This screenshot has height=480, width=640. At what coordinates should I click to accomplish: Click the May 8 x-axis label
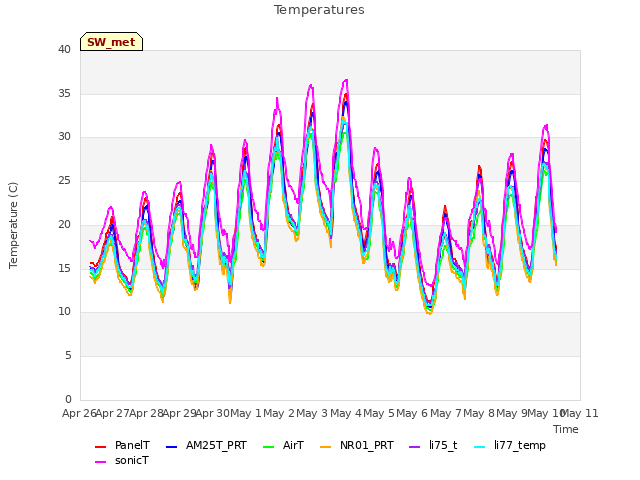pyautogui.click(x=479, y=413)
